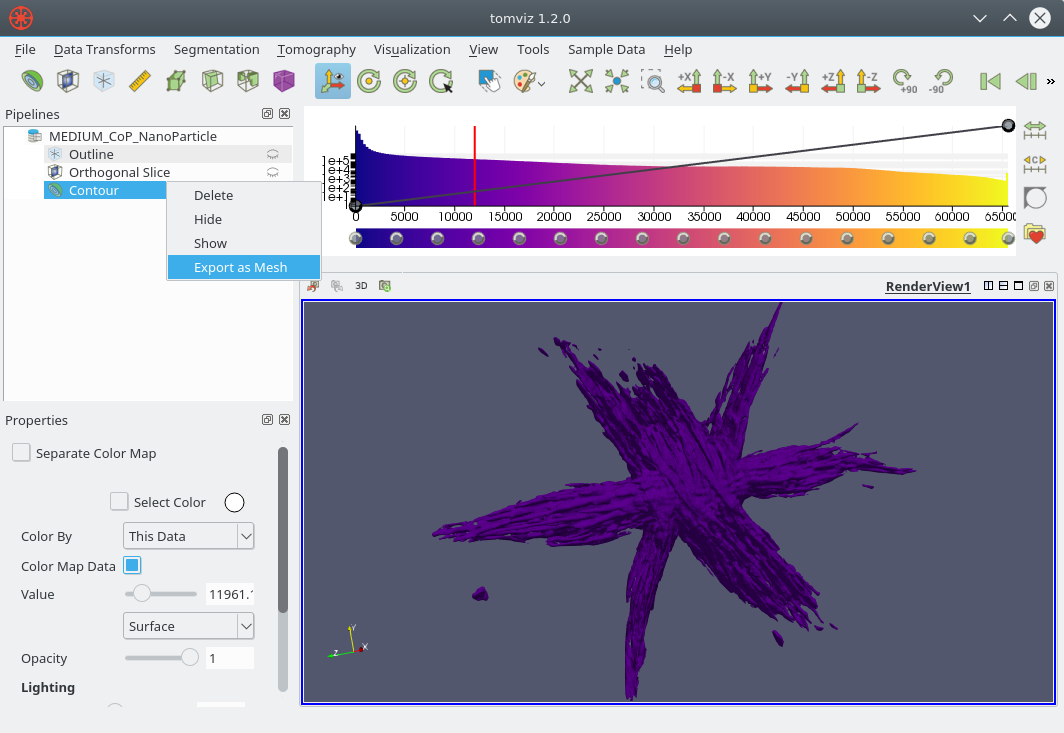Choose Export as Mesh from context menu
The image size is (1064, 733).
(x=244, y=267)
